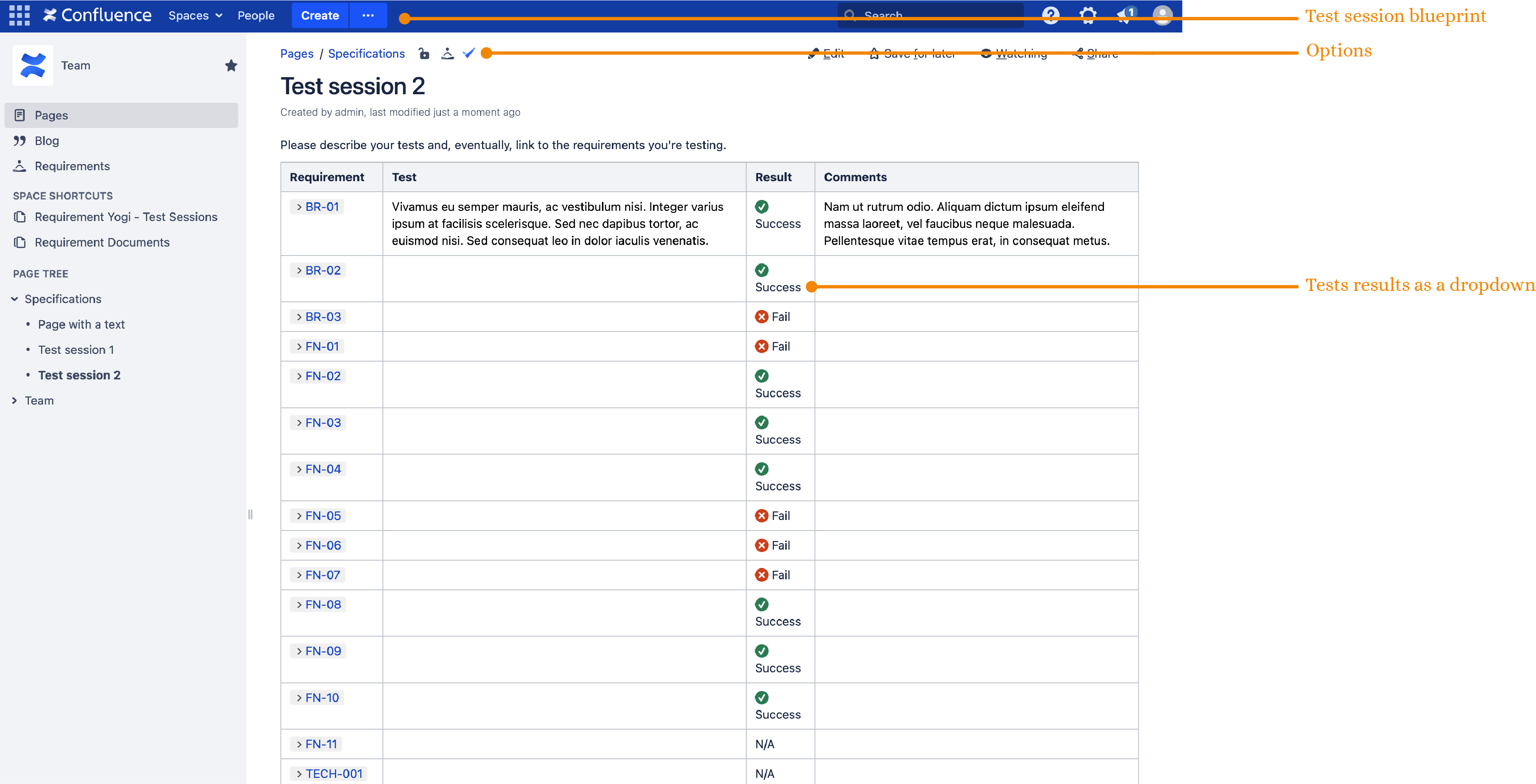This screenshot has height=784, width=1536.
Task: Open notifications megaphone icon
Action: 1124,15
